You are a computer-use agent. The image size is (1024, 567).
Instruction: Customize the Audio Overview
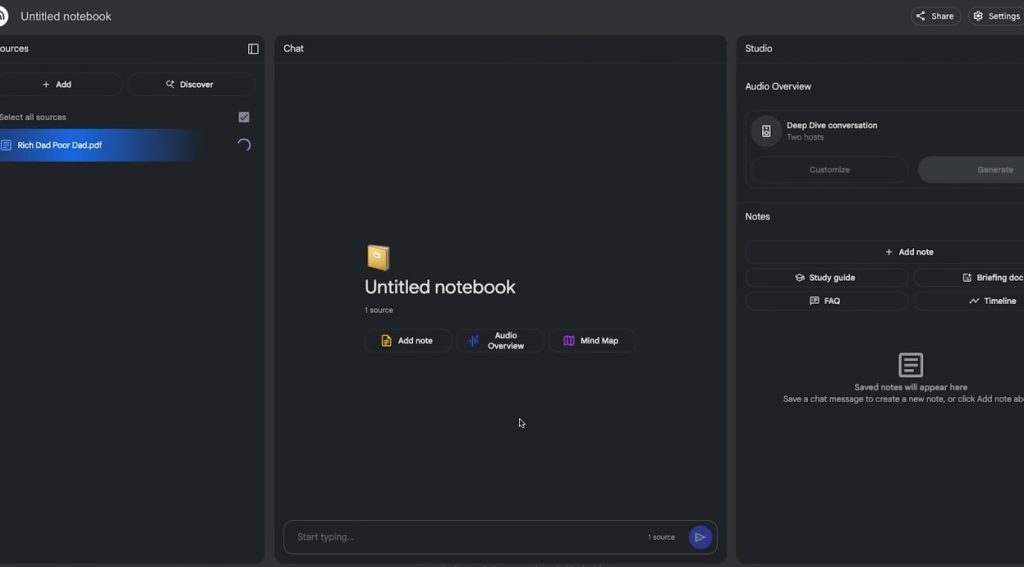tap(829, 170)
